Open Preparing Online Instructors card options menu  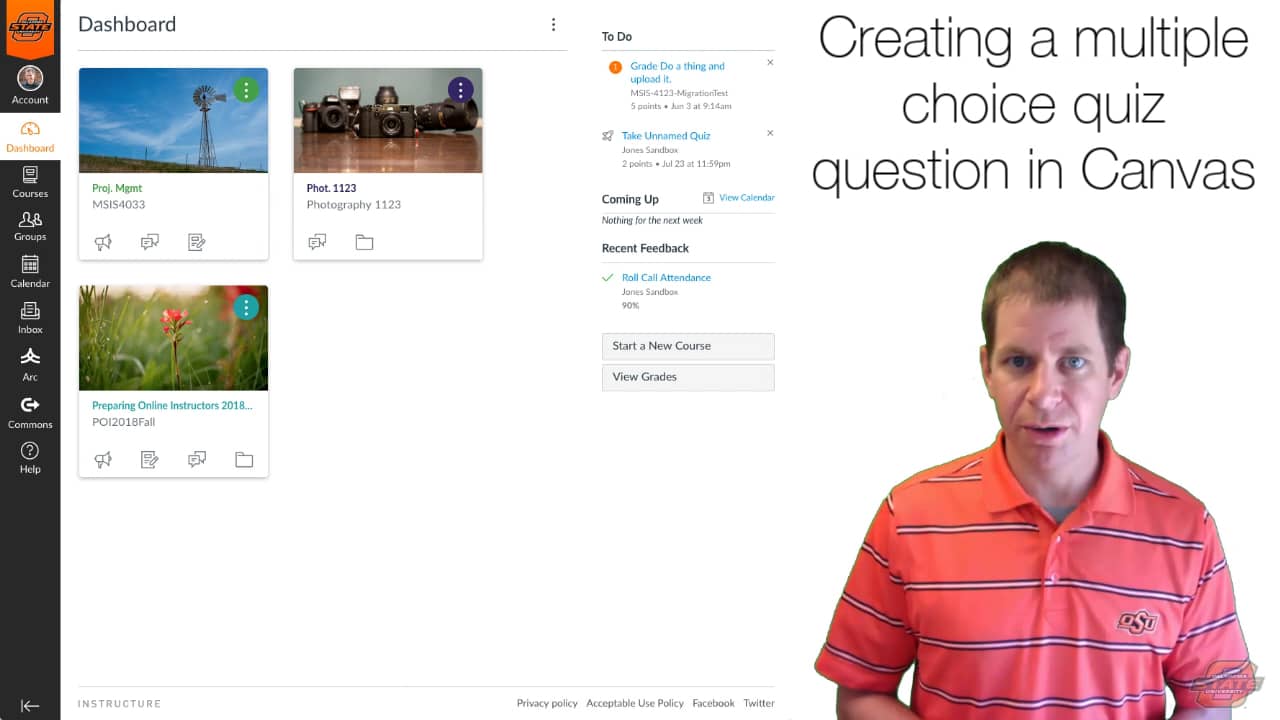click(246, 308)
